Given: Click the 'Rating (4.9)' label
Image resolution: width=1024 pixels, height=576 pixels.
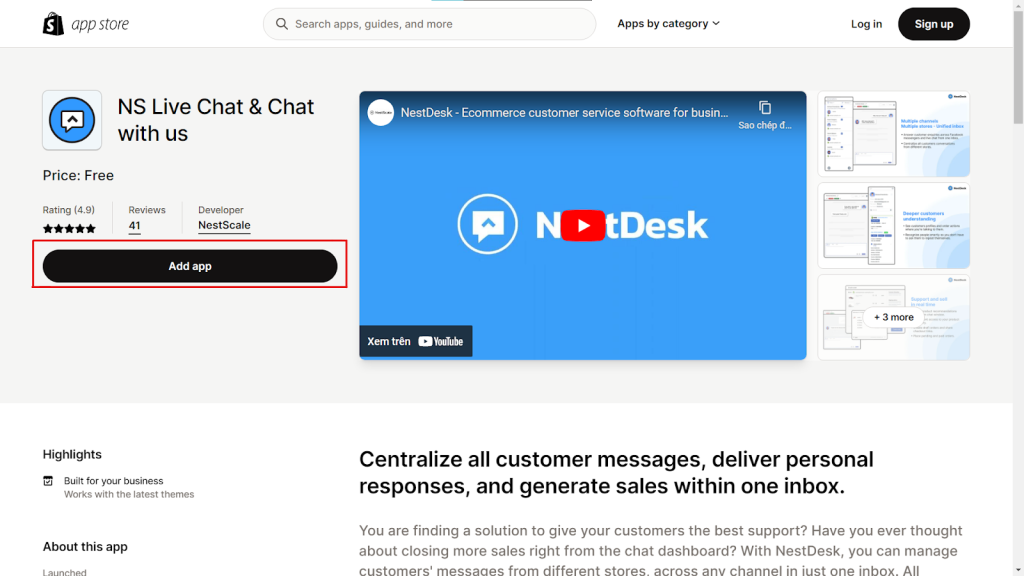Looking at the screenshot, I should [x=69, y=210].
